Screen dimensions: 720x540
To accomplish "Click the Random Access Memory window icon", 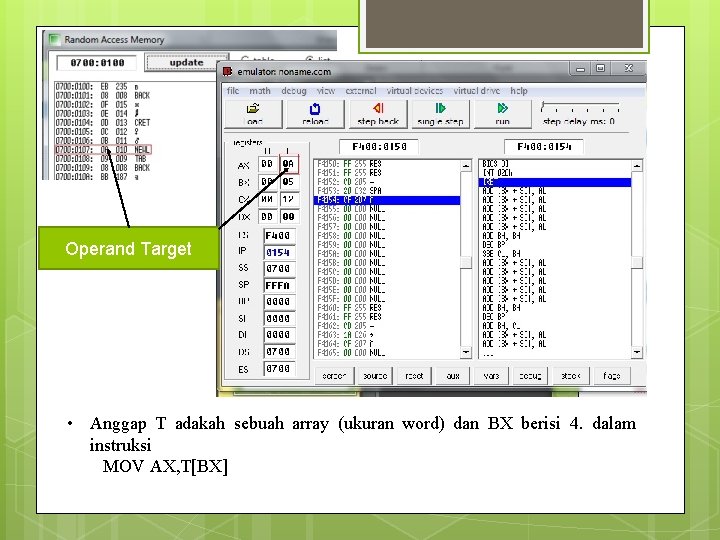I will (x=55, y=39).
